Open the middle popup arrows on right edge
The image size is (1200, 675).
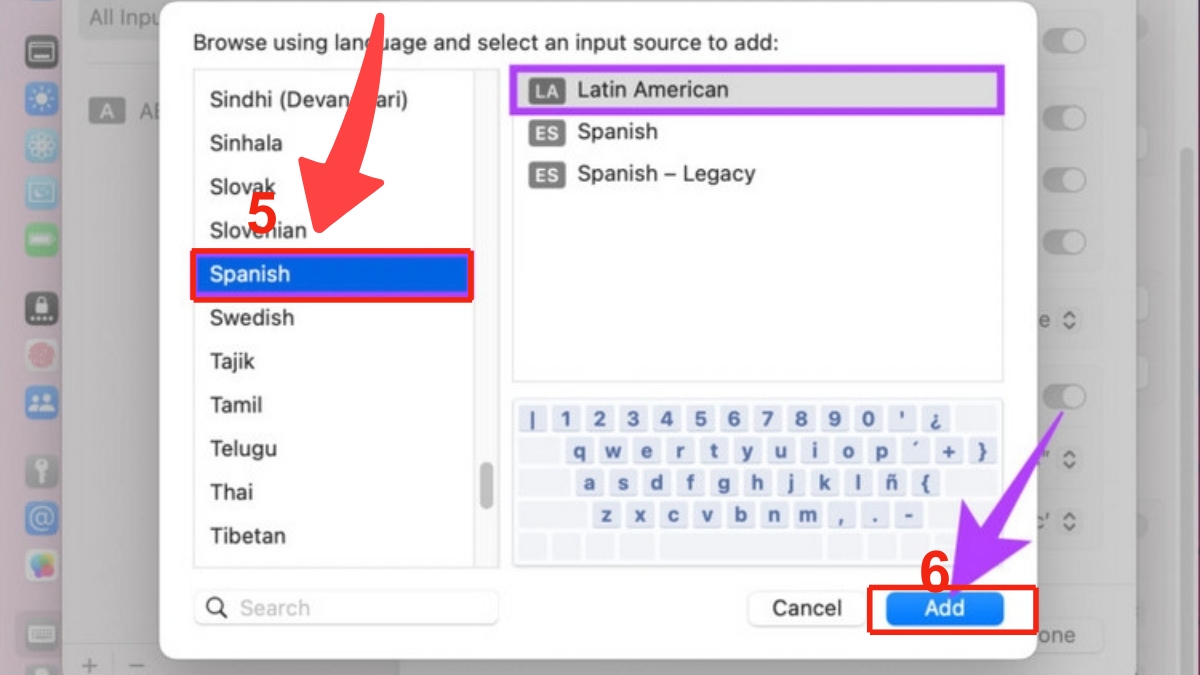(x=1069, y=460)
